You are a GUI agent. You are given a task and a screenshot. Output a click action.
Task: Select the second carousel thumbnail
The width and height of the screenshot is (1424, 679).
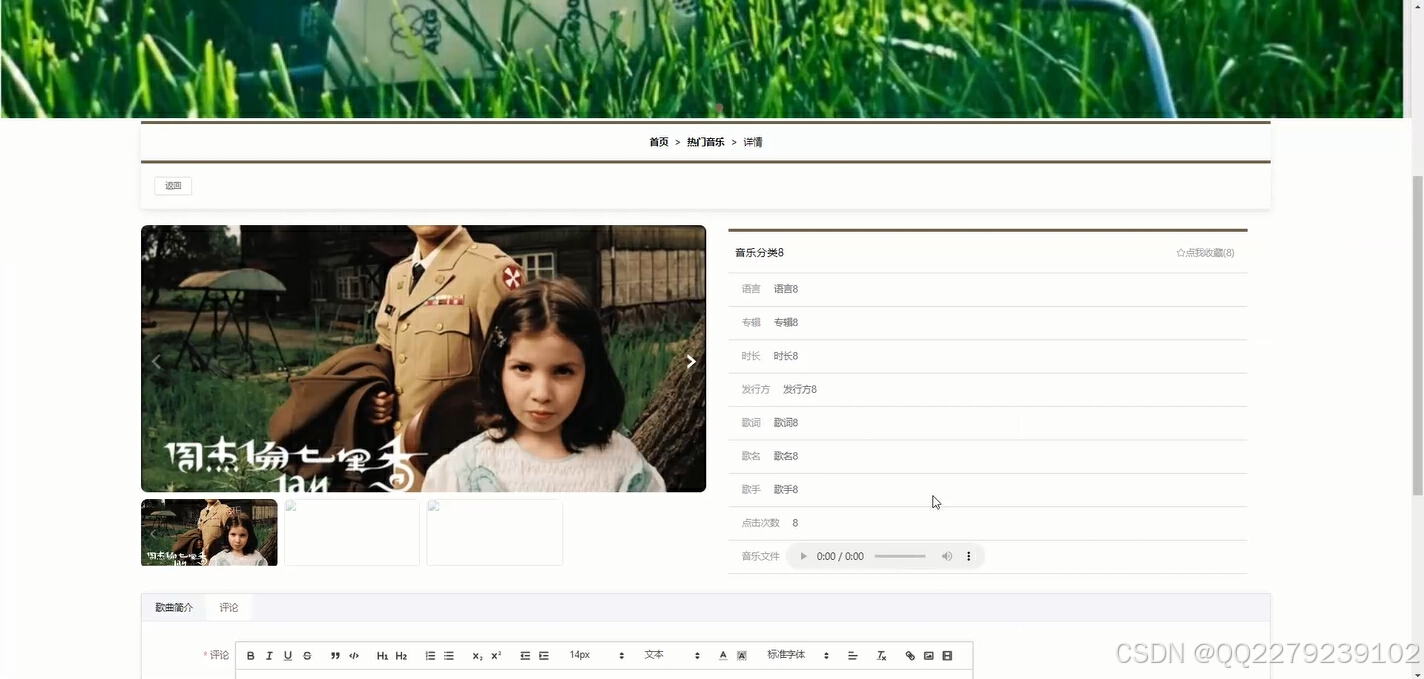pyautogui.click(x=352, y=532)
